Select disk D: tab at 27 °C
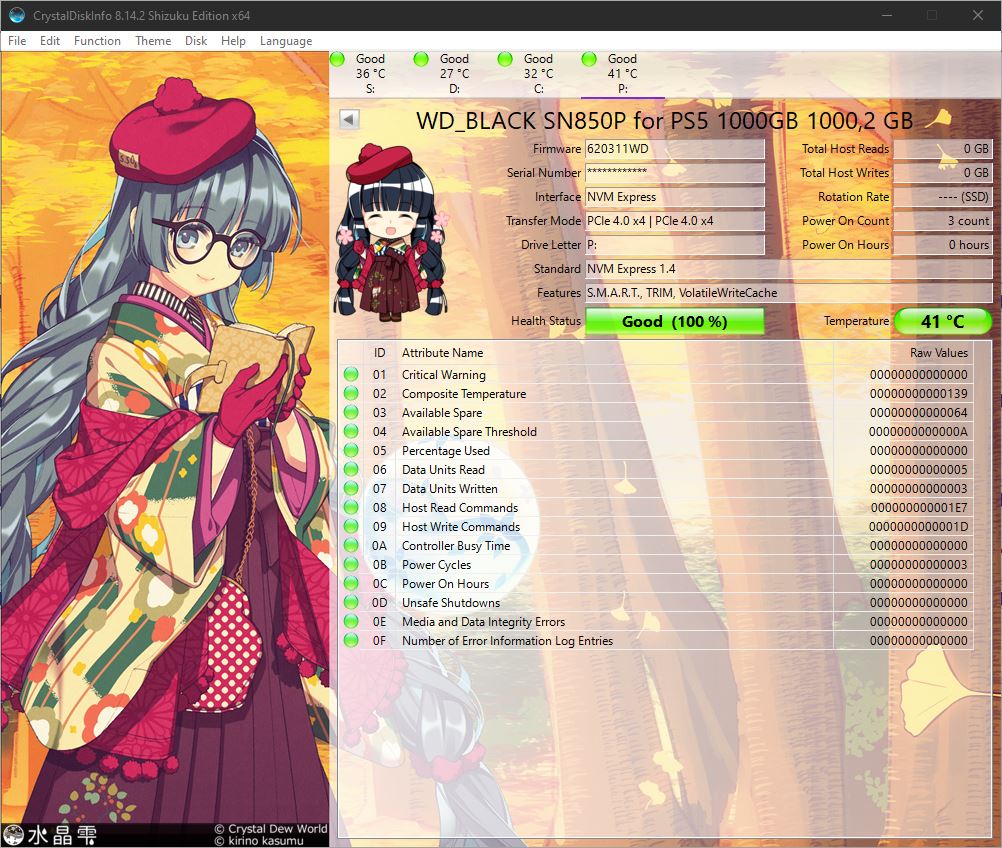 [454, 74]
